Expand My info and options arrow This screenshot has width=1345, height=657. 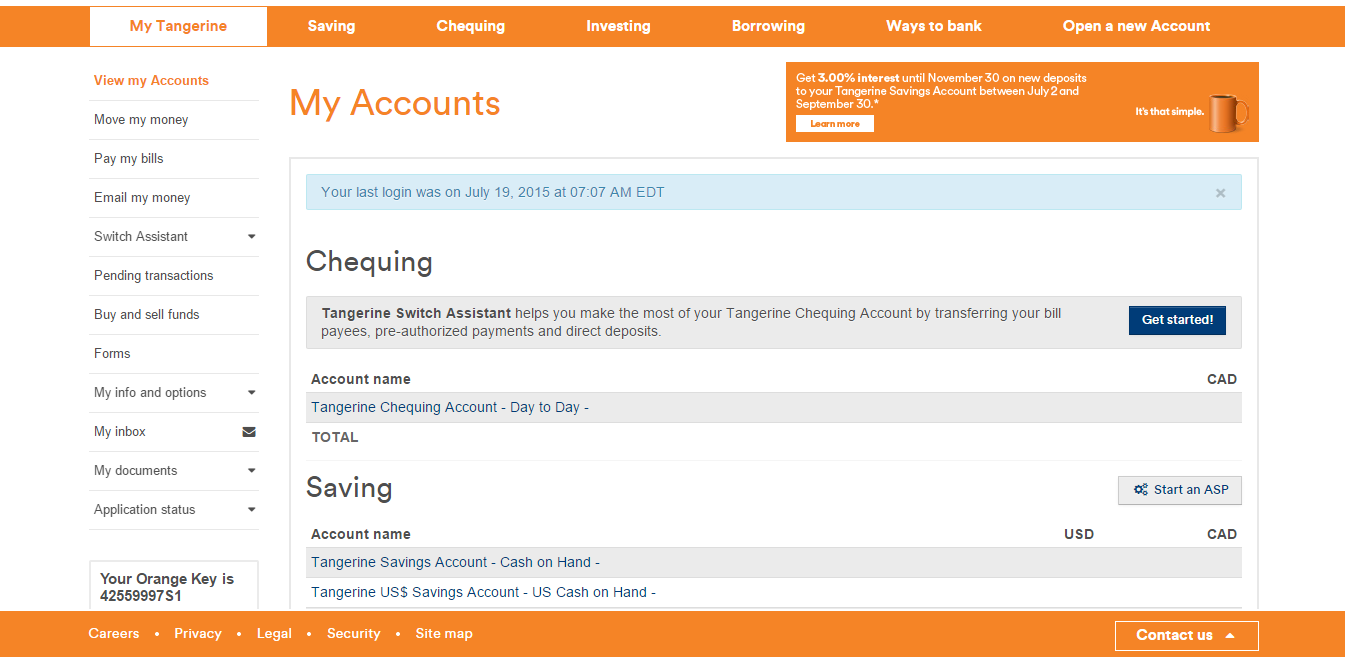pyautogui.click(x=252, y=393)
